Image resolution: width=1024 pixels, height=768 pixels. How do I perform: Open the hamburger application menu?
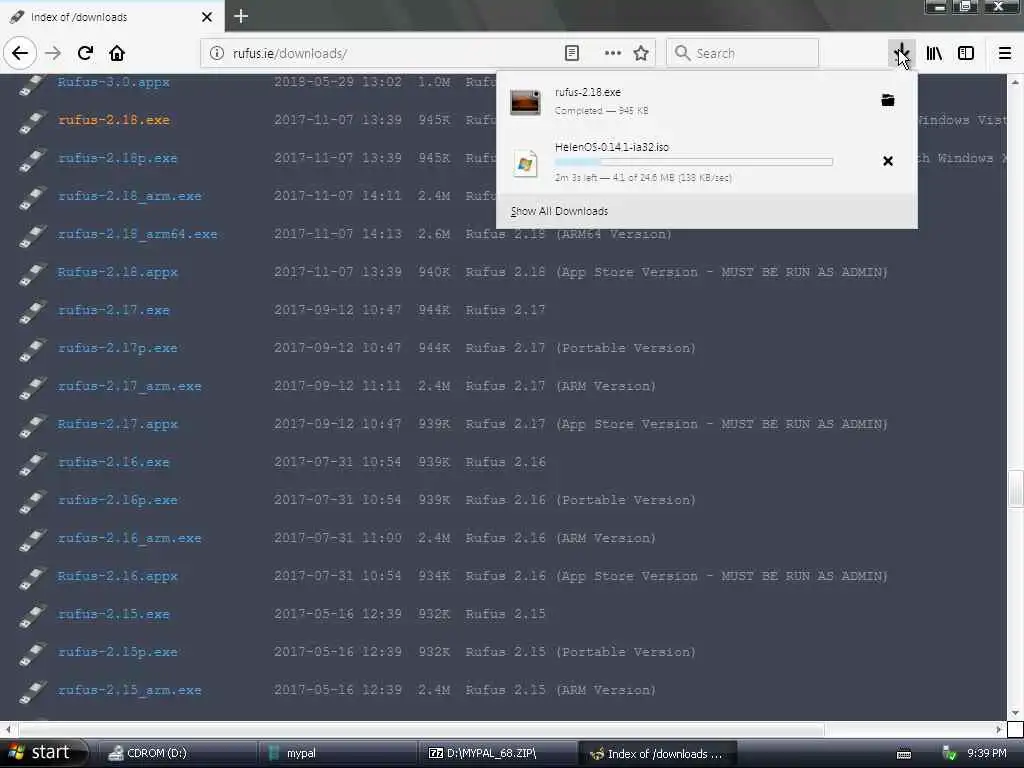1004,54
